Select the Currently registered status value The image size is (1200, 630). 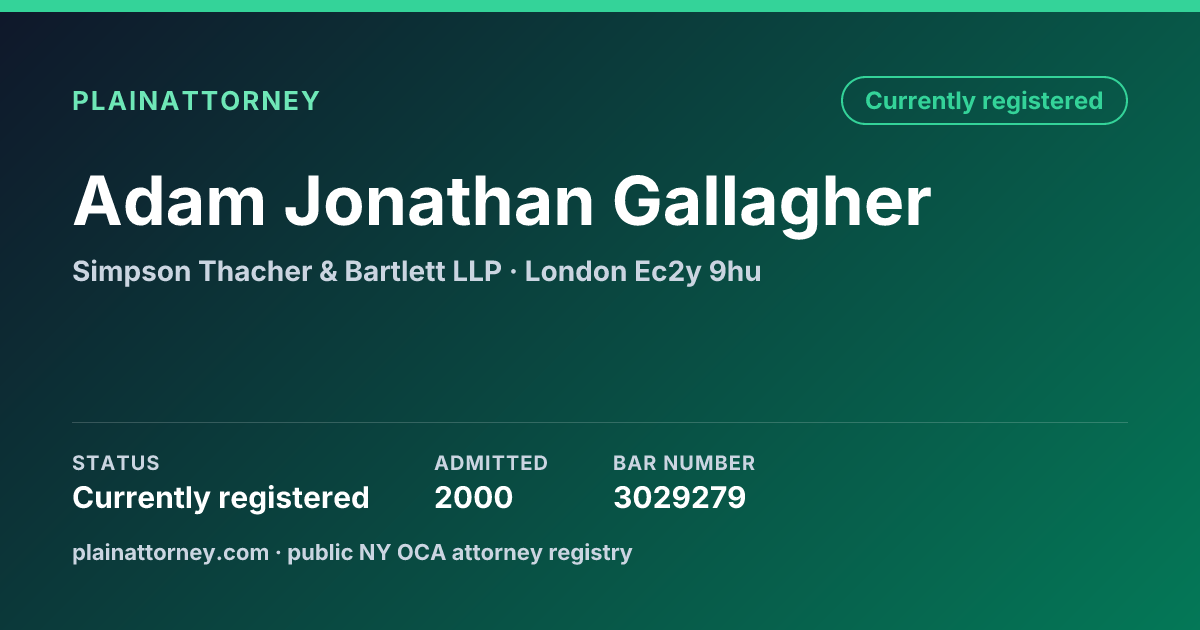221,497
